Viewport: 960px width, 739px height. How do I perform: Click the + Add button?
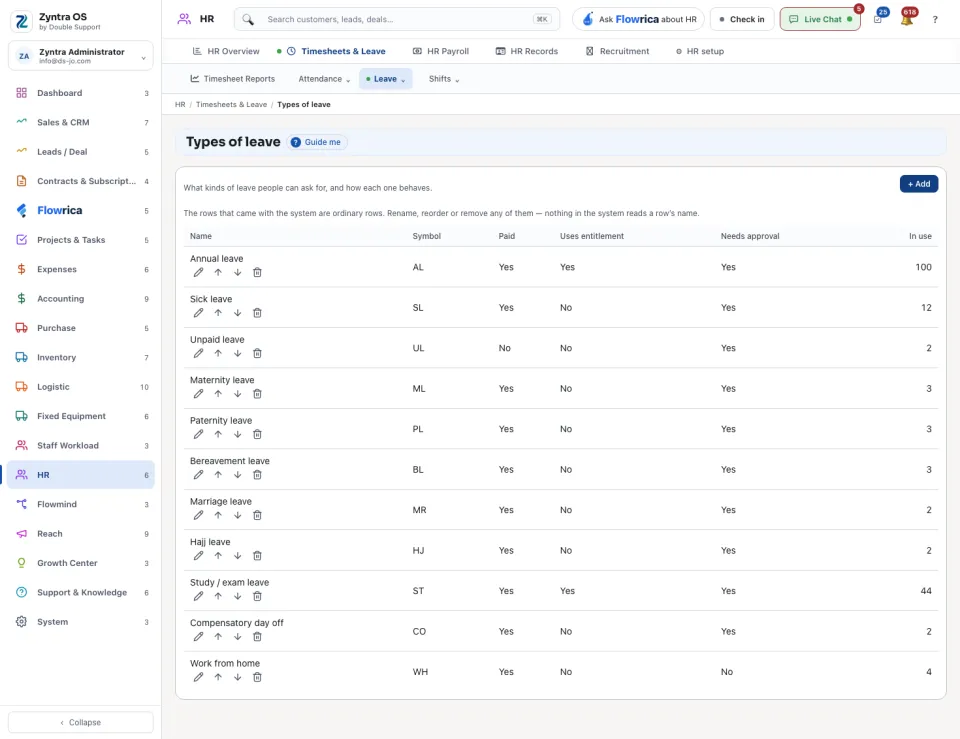coord(918,184)
